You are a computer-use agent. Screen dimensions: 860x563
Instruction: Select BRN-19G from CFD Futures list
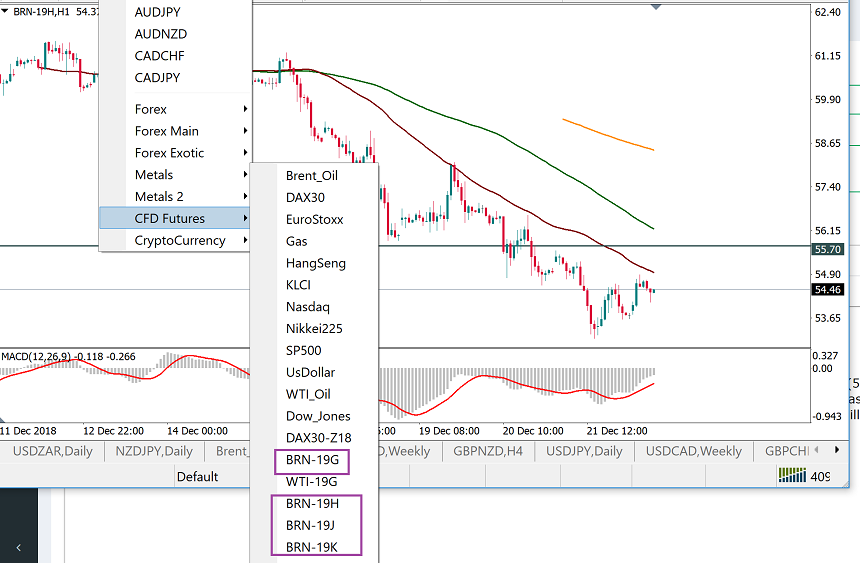pyautogui.click(x=312, y=460)
